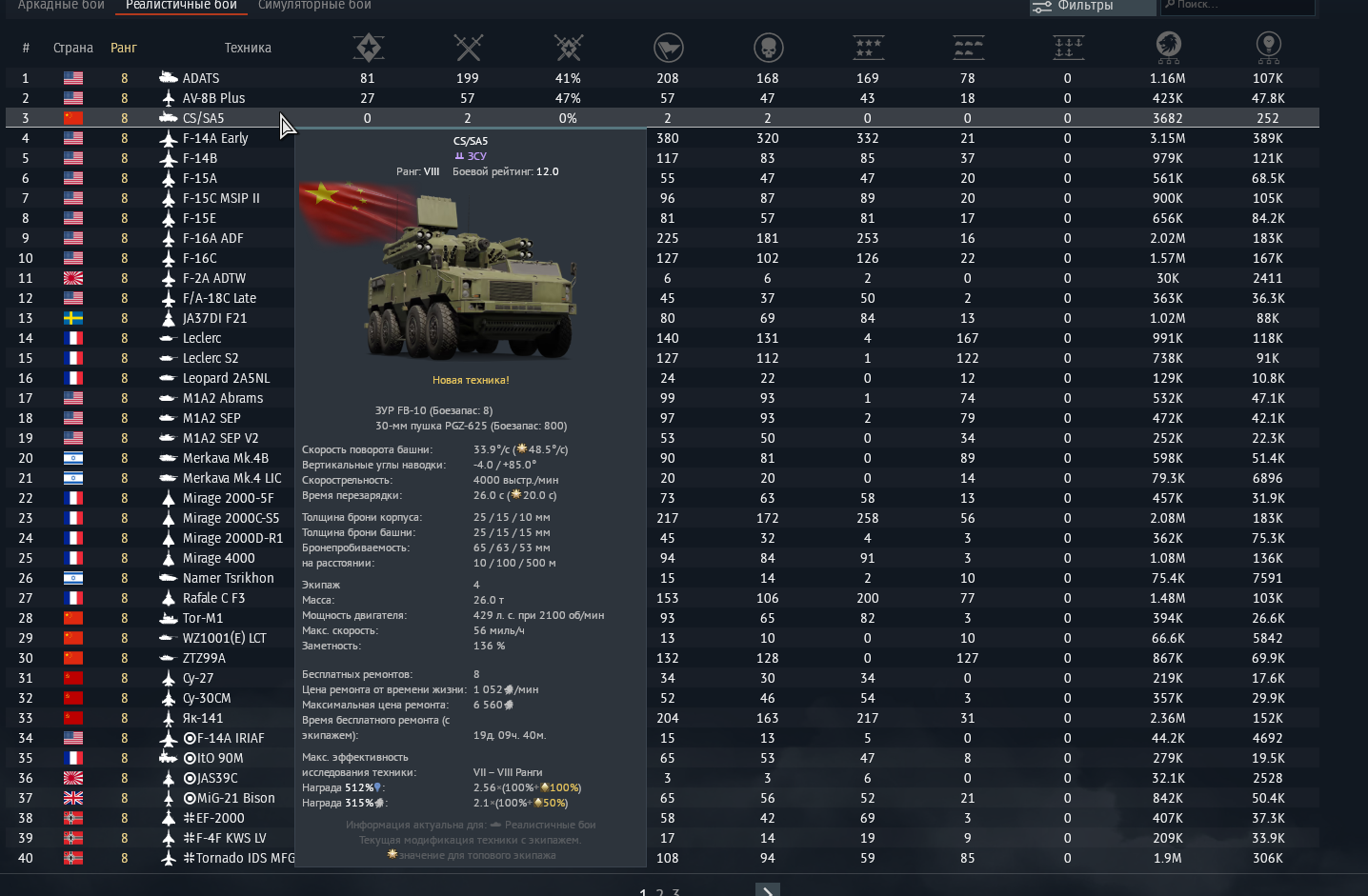Click the Israeli flag in row 20
Screen dimensions: 1368x896
pyautogui.click(x=73, y=458)
